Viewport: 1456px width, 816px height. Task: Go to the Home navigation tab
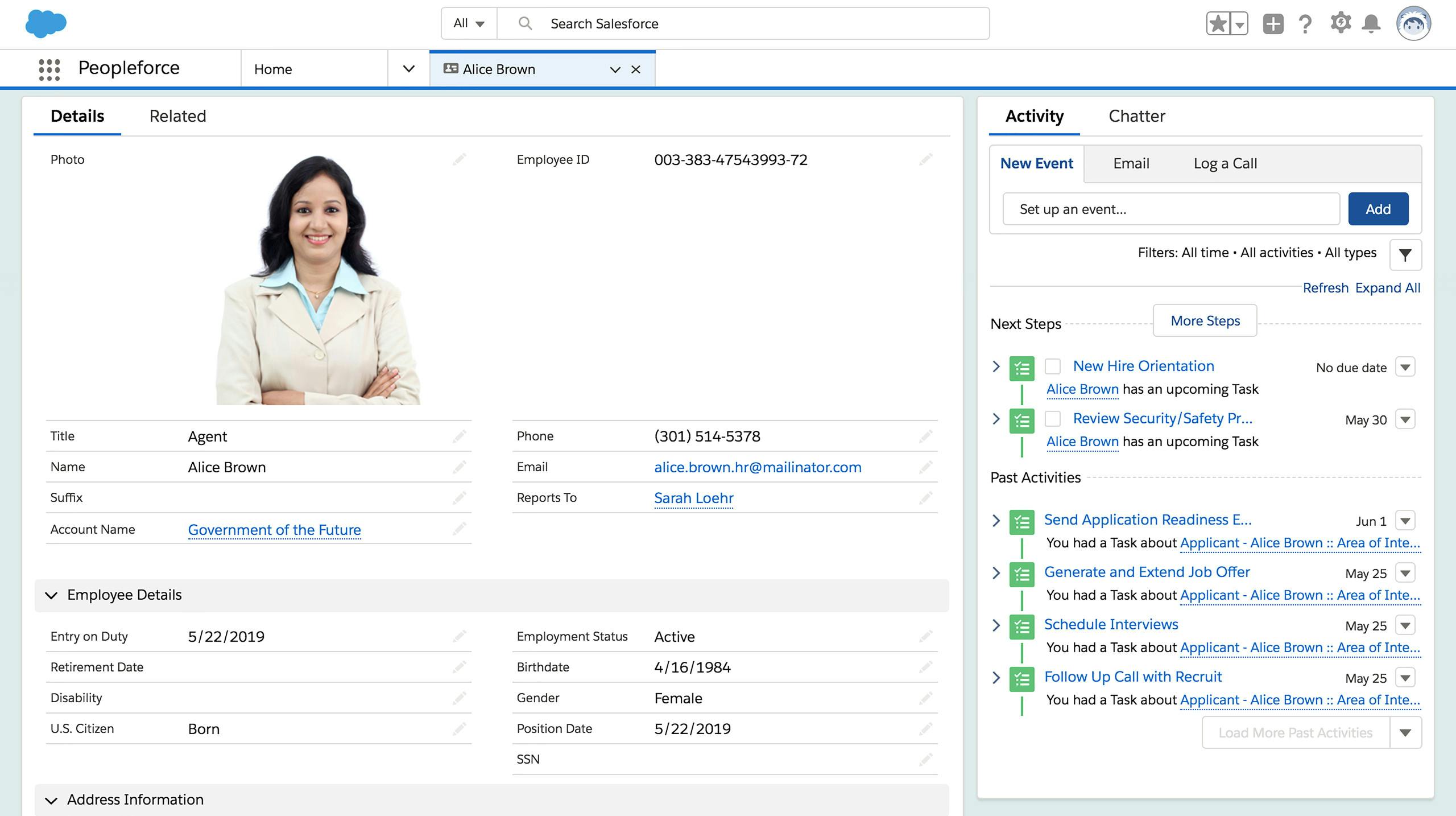pyautogui.click(x=273, y=69)
